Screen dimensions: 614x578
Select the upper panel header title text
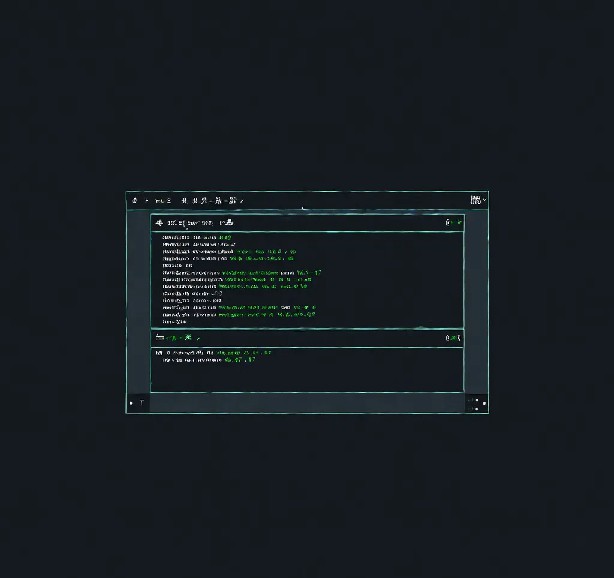(x=190, y=223)
